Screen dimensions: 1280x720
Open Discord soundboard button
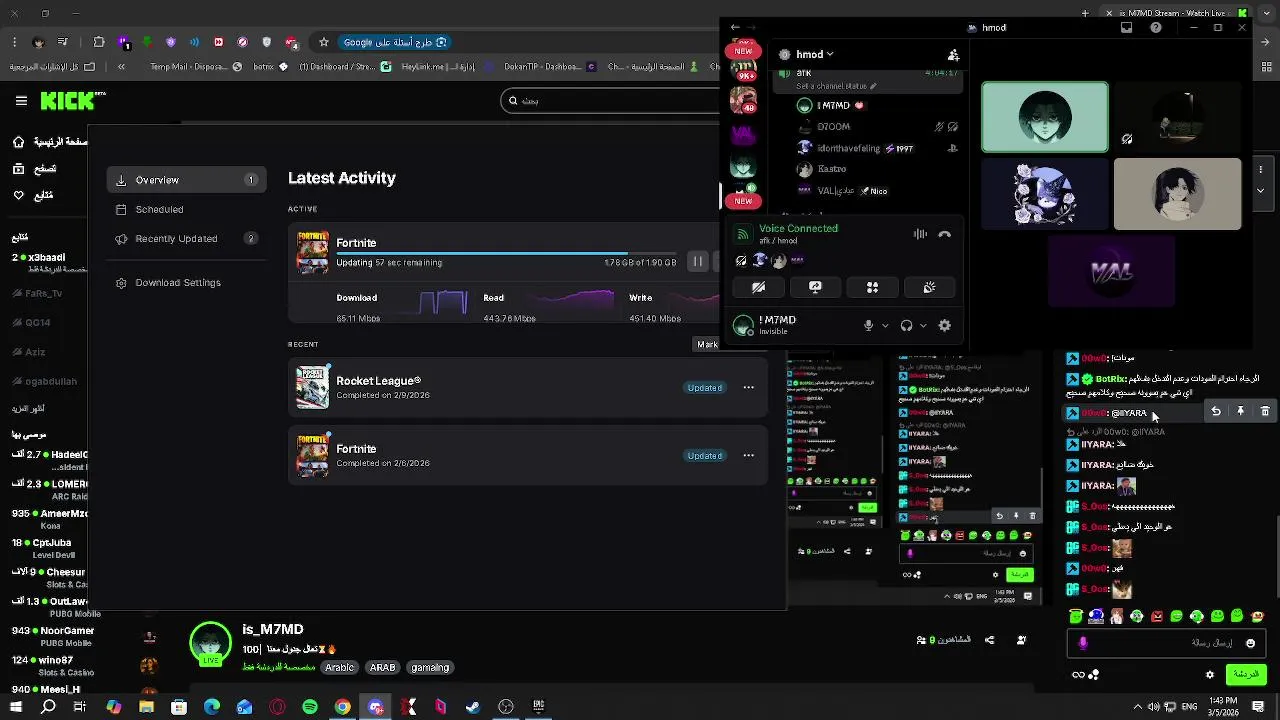point(929,288)
